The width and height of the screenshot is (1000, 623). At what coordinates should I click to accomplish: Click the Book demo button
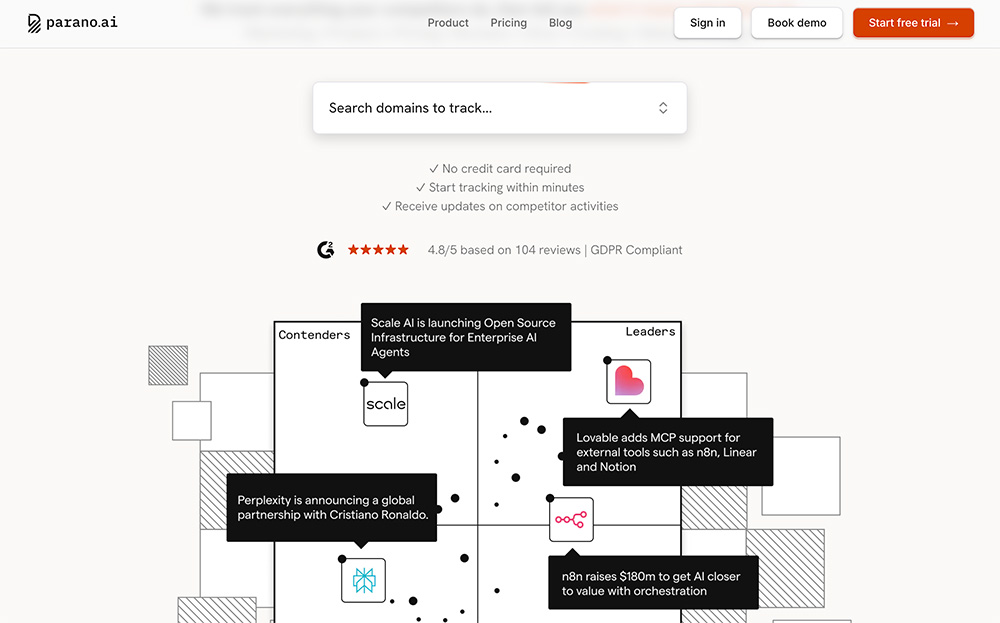point(797,23)
